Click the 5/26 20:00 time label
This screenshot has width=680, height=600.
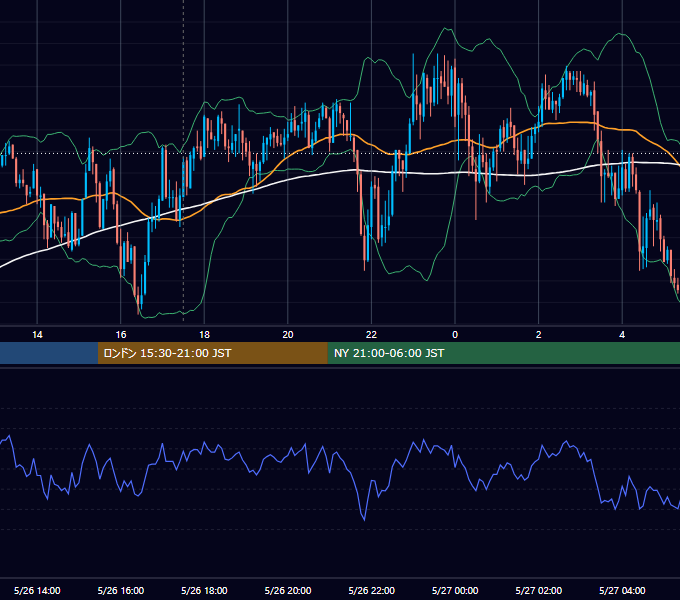coord(288,590)
